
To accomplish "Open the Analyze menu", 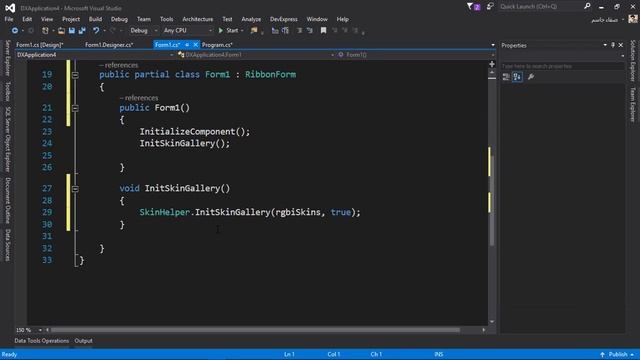I will pos(251,19).
